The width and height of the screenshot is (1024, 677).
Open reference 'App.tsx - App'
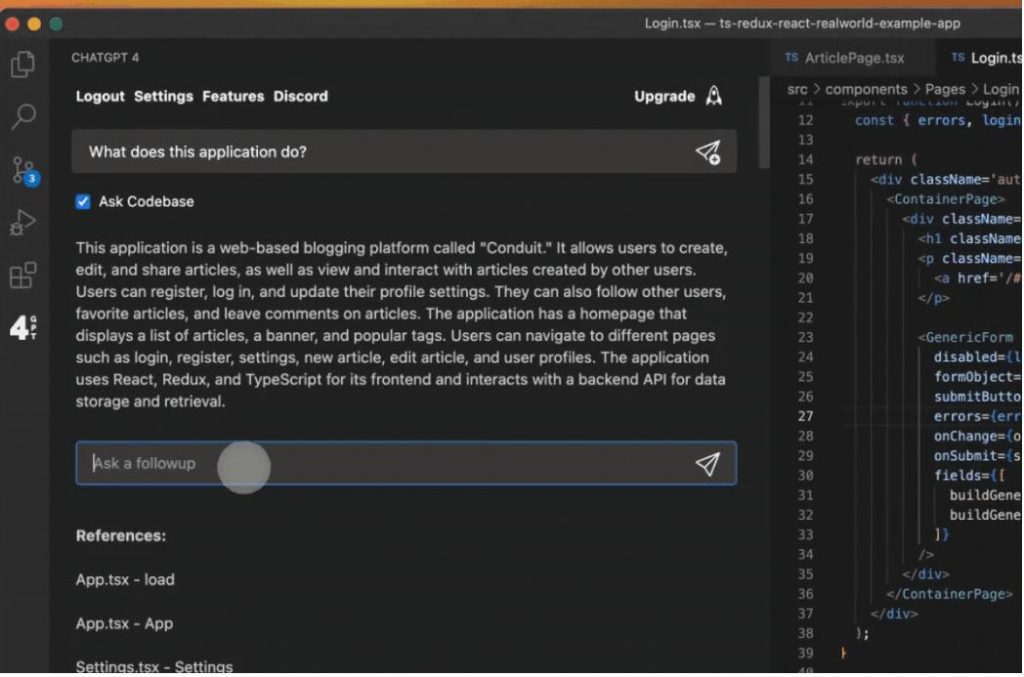pyautogui.click(x=124, y=623)
